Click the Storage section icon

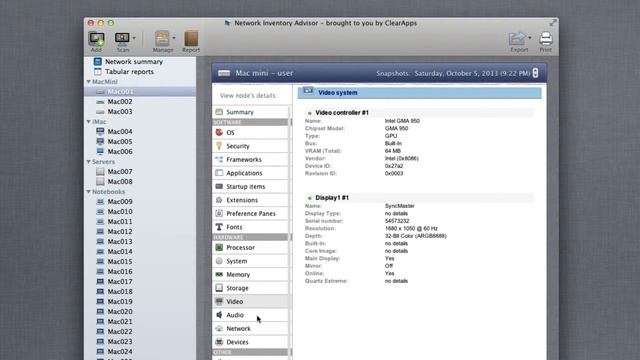219,288
